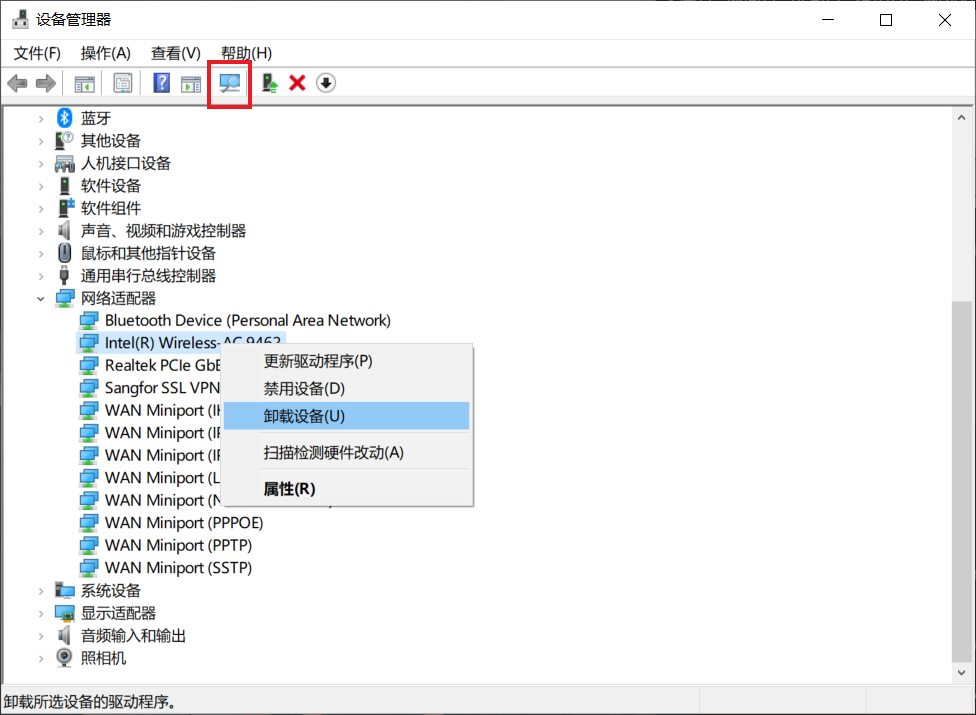Expand the 软件设备 node
Viewport: 976px width, 715px height.
[41, 186]
